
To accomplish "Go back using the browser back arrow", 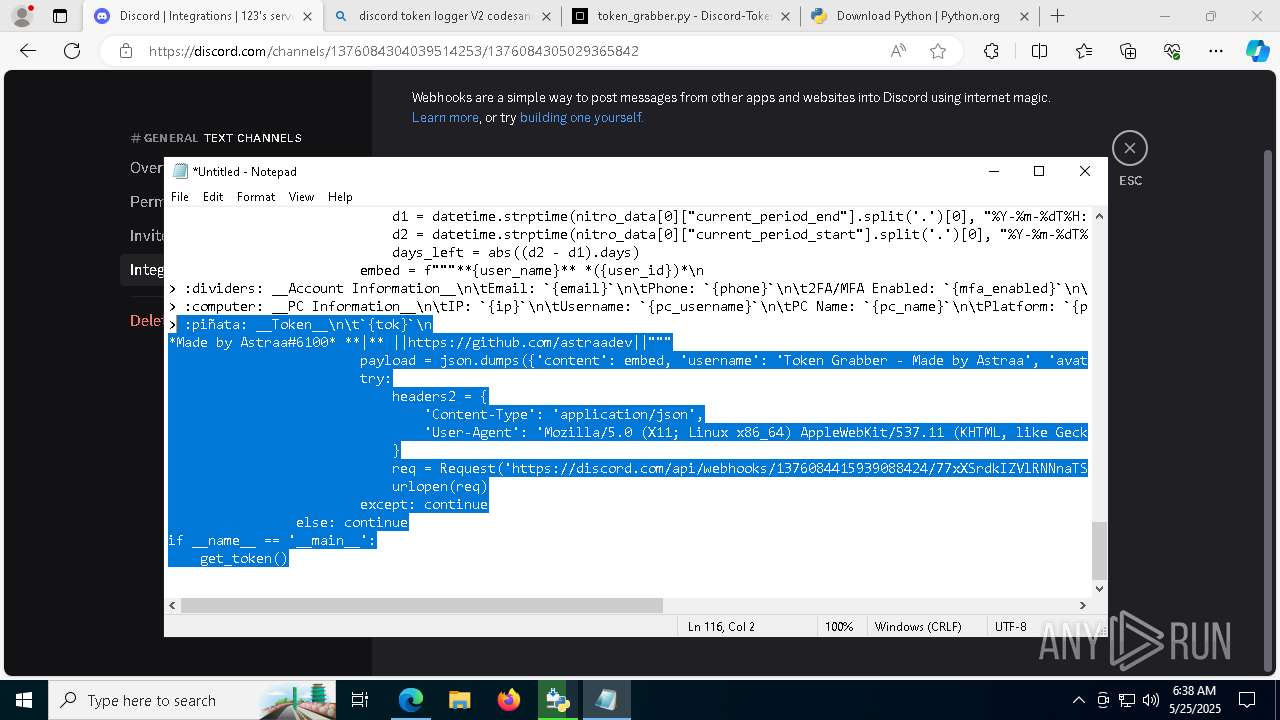I will [28, 51].
